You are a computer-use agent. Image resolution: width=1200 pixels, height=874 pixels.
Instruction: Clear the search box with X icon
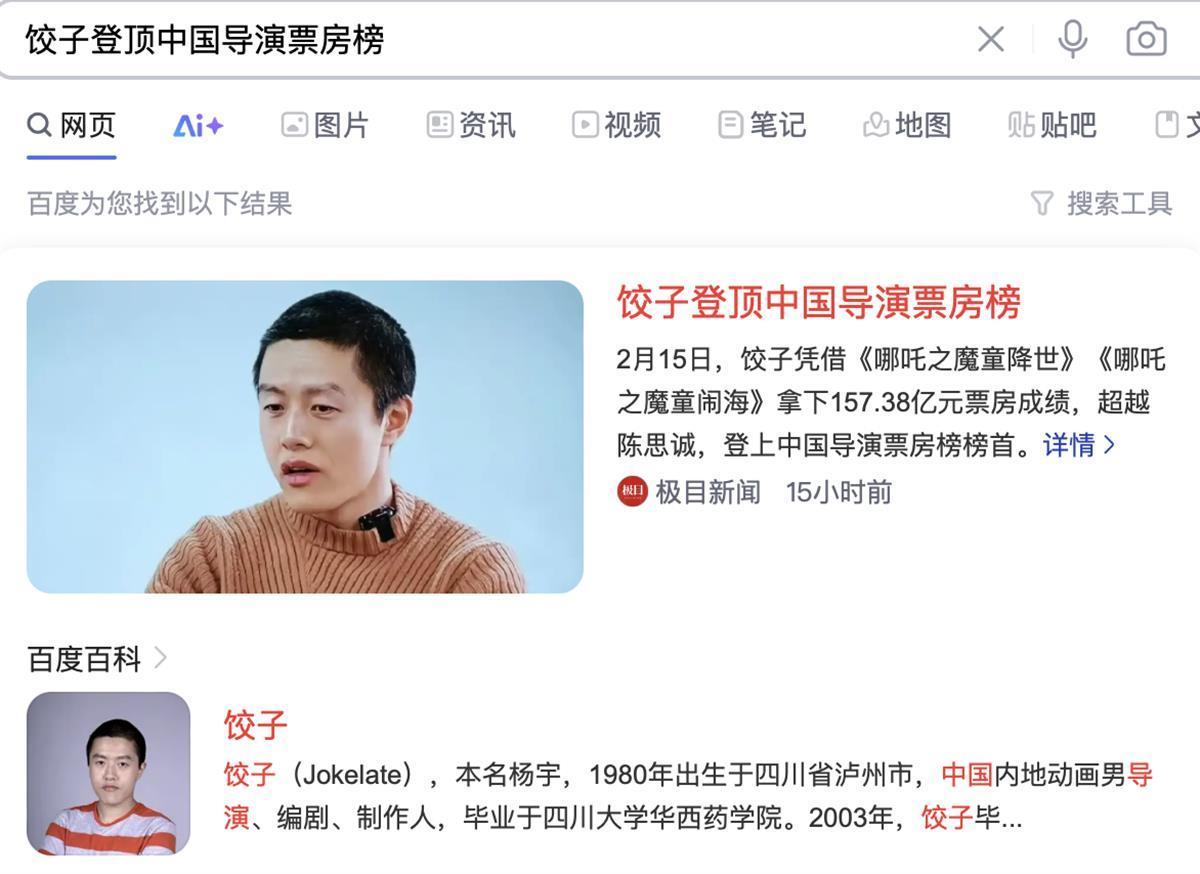pos(990,39)
